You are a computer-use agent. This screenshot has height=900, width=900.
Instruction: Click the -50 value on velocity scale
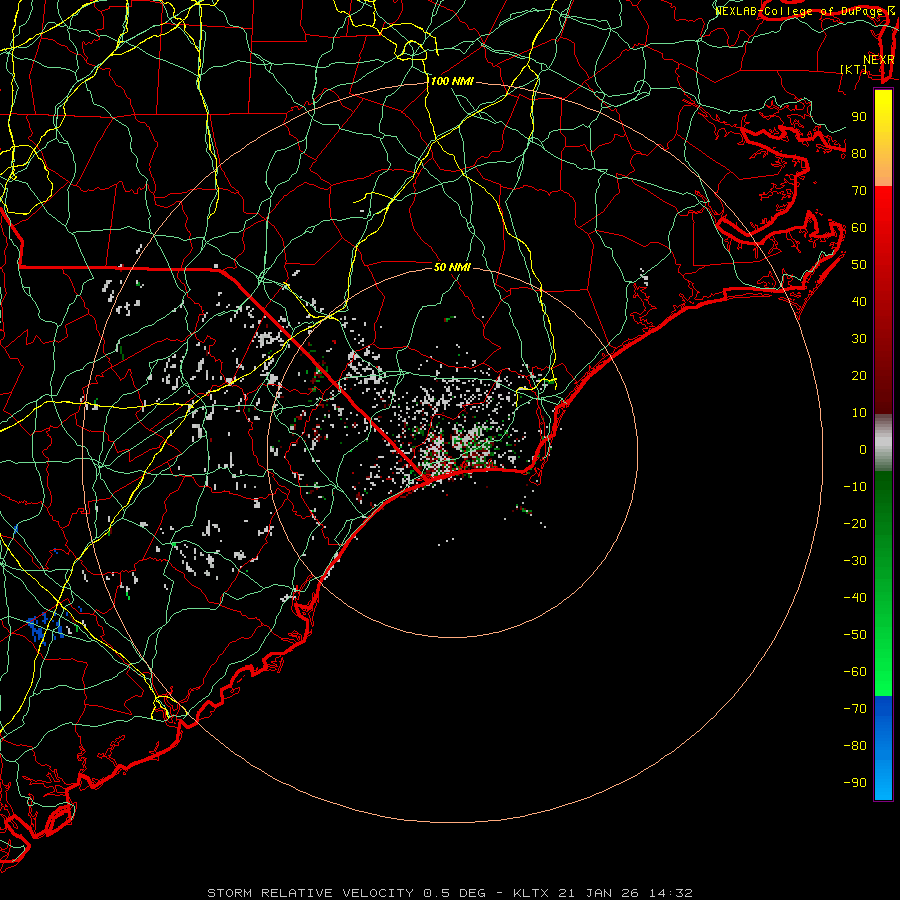click(855, 635)
